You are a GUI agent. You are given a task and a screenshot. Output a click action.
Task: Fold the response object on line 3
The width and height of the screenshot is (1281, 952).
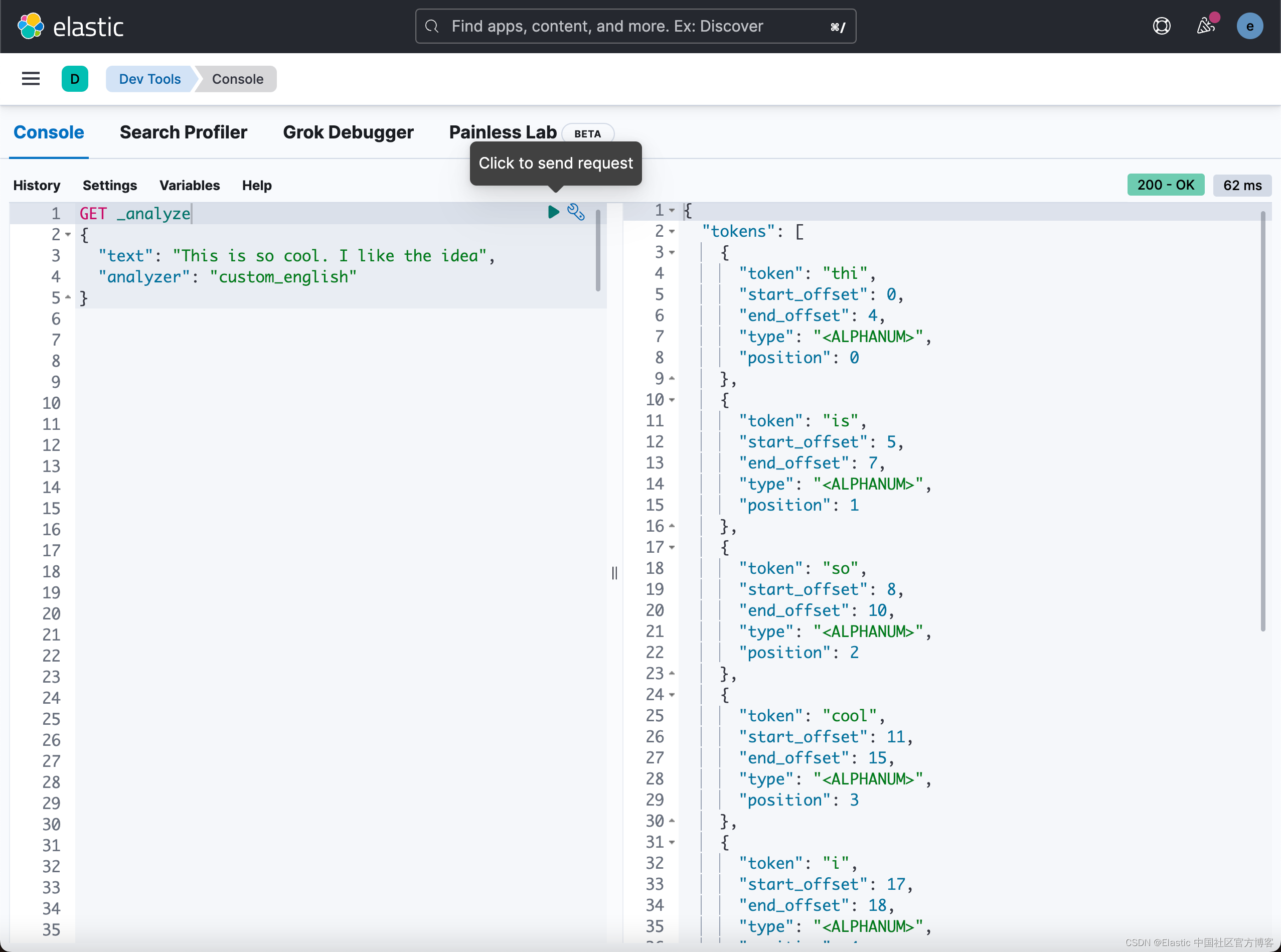(673, 252)
